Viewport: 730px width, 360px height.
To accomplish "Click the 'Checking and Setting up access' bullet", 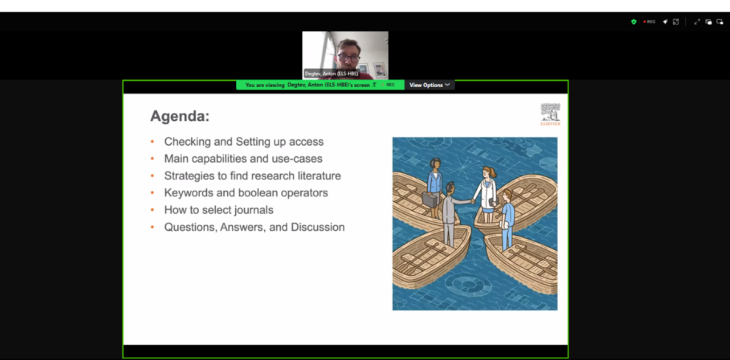I will point(243,142).
